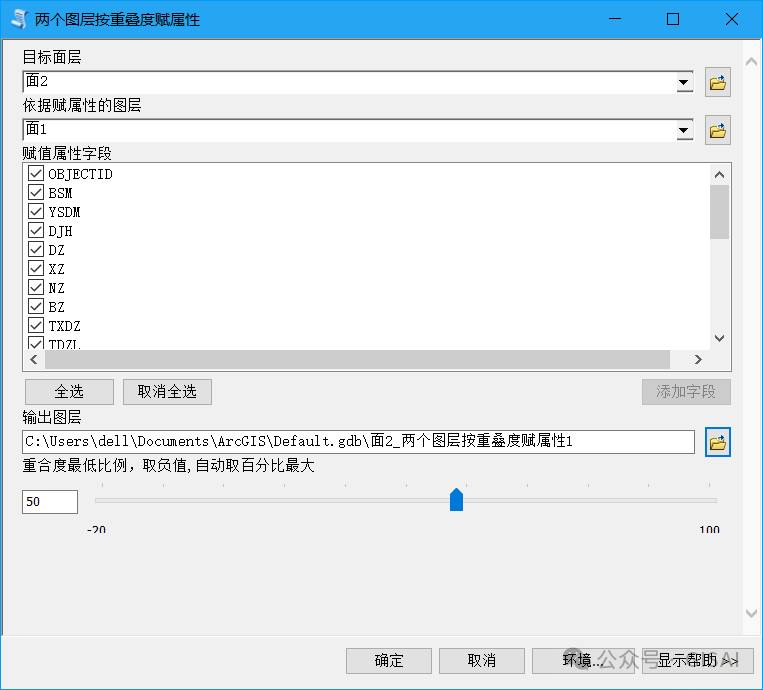Viewport: 763px width, 690px height.
Task: Click the field list scroll up arrow
Action: pyautogui.click(x=720, y=175)
